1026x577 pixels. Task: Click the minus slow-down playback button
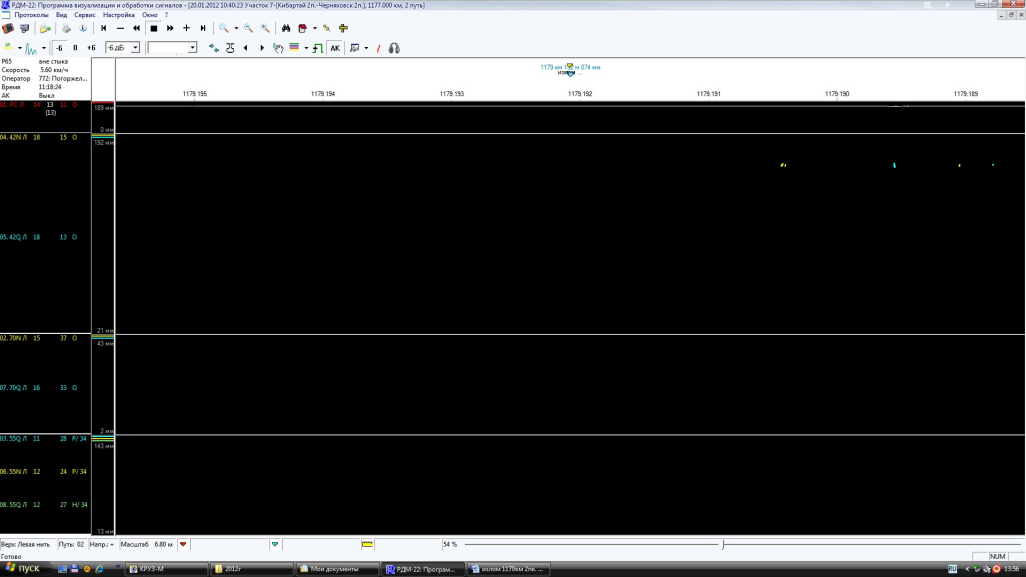(x=120, y=29)
